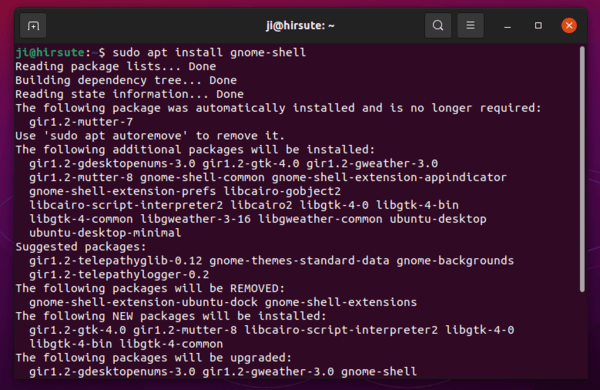Maximize the terminal window
Image resolution: width=600 pixels, height=390 pixels.
pos(538,26)
